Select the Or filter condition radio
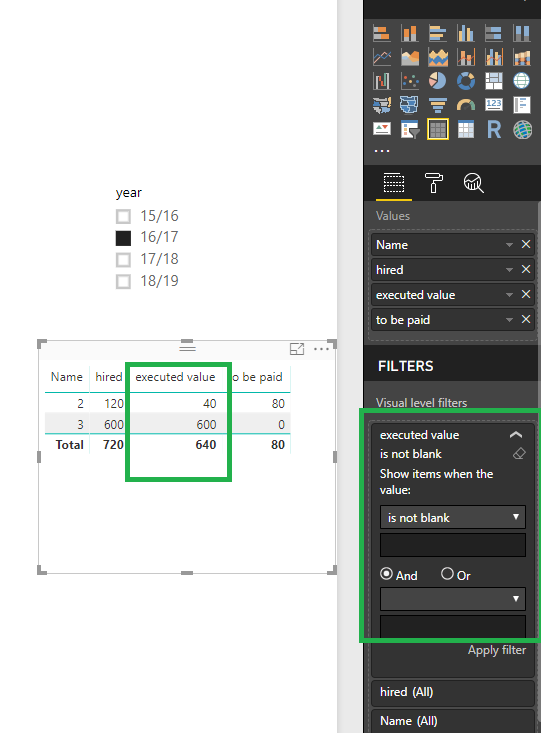Screen dimensions: 541x733 [x=447, y=574]
